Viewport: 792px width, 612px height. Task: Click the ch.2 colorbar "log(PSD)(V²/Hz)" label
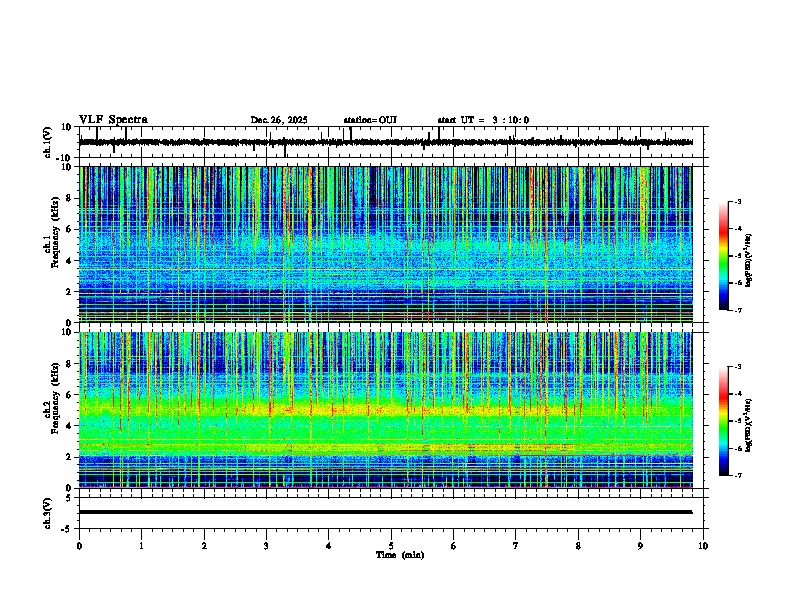coord(749,426)
